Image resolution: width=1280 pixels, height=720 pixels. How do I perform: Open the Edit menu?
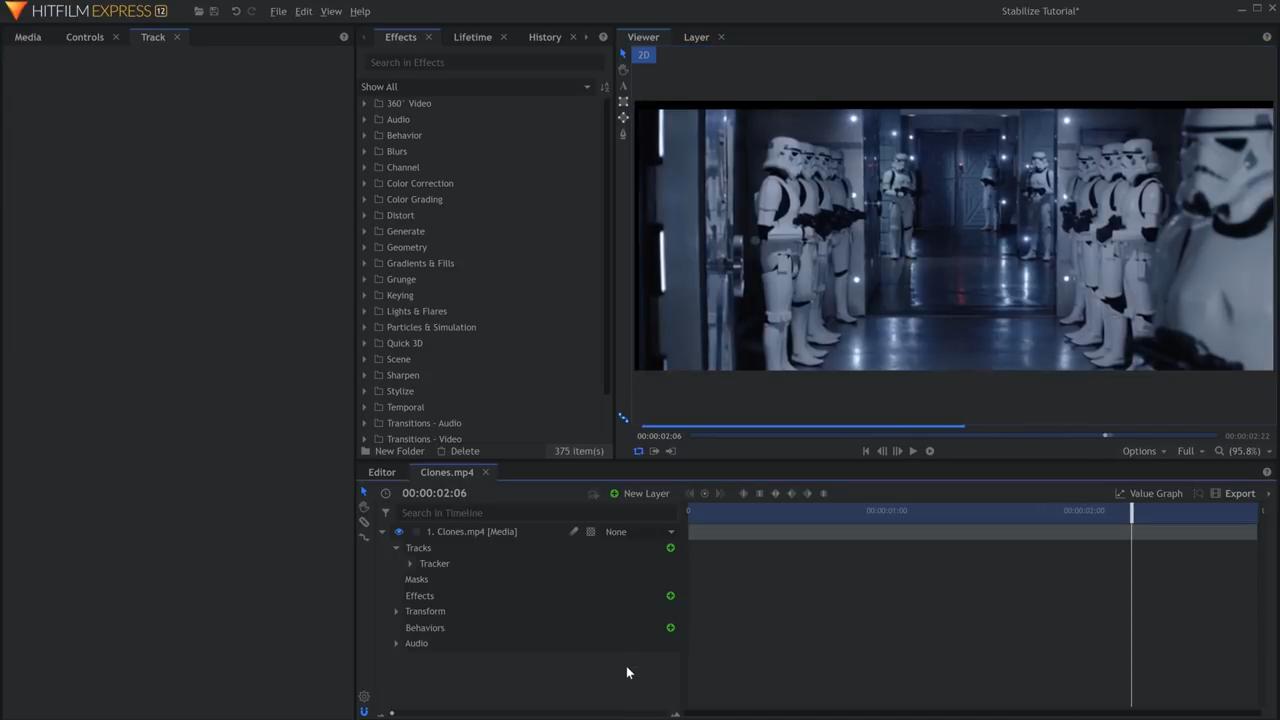tap(303, 11)
